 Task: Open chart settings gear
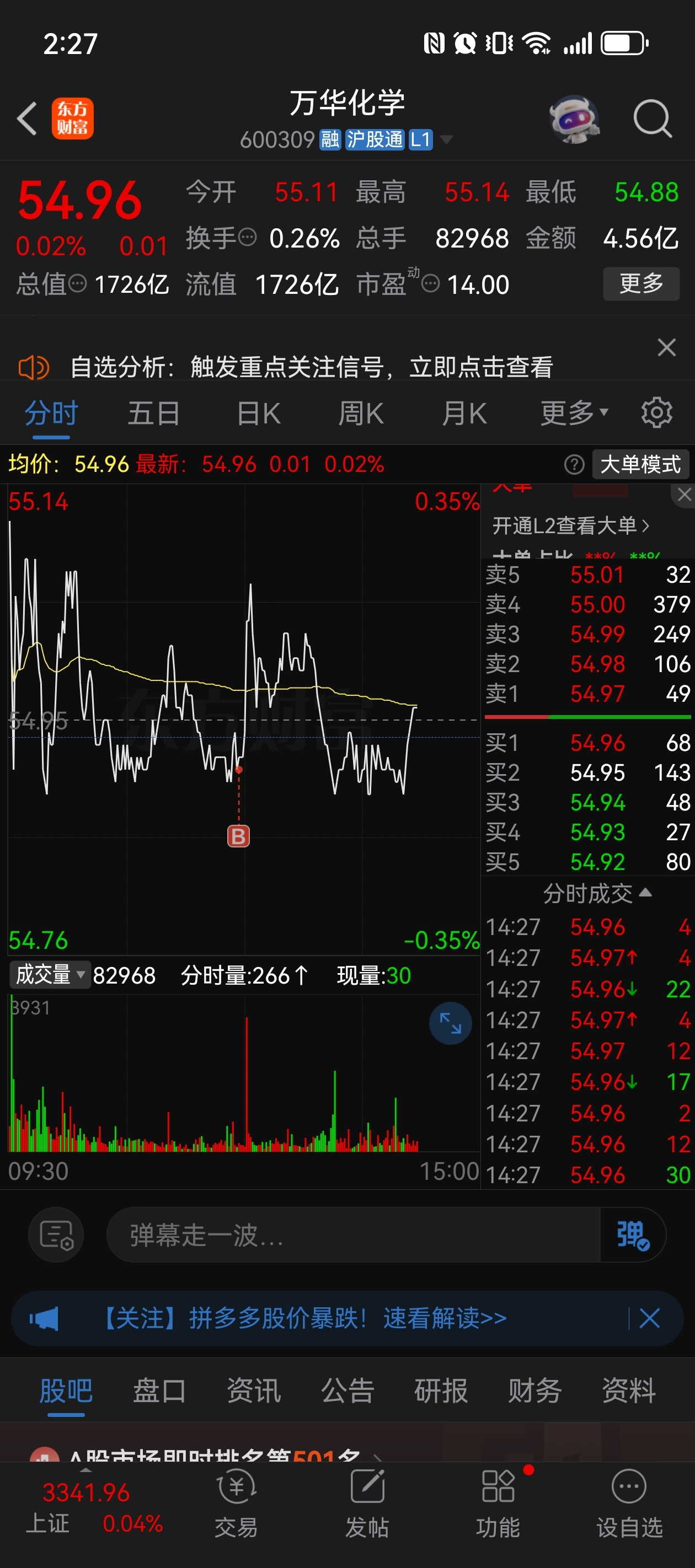[656, 414]
